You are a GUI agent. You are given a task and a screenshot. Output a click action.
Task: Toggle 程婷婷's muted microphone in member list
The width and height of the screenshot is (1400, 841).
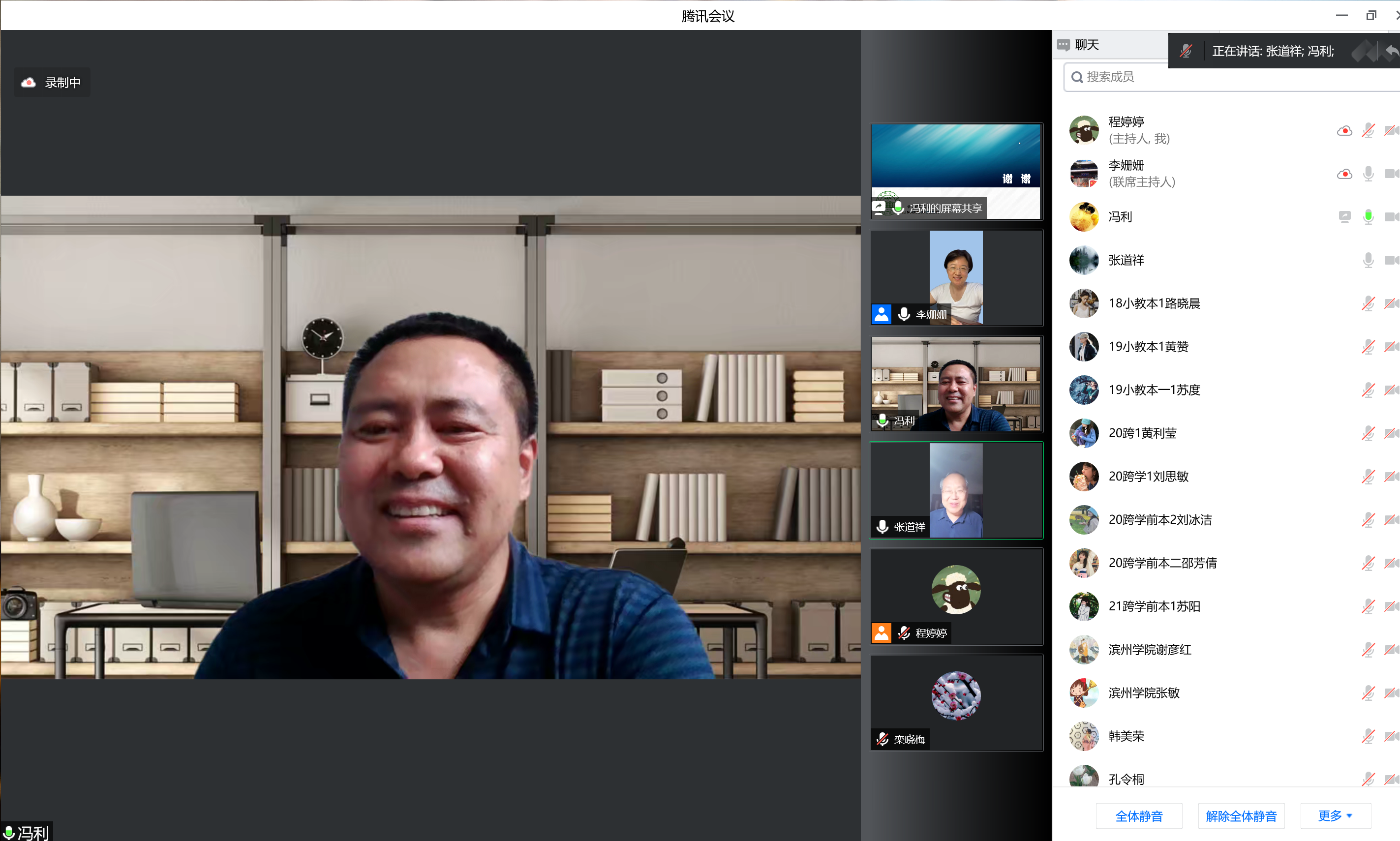(1368, 131)
